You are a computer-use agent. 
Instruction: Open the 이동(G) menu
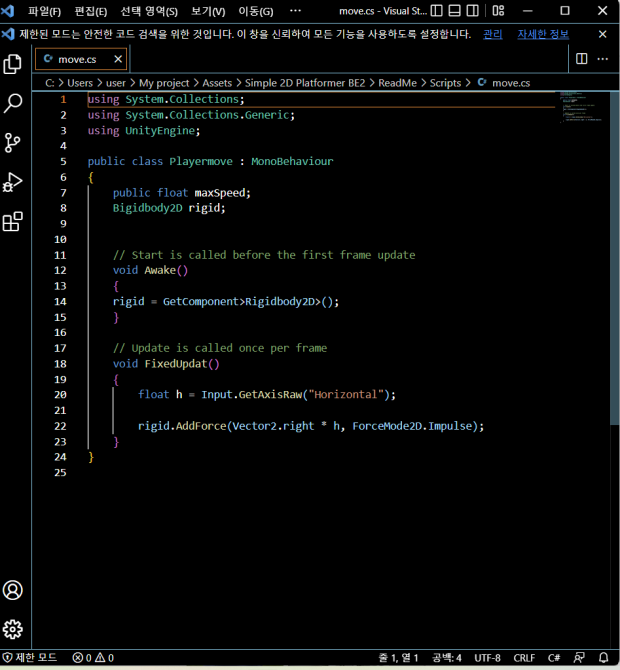256,11
